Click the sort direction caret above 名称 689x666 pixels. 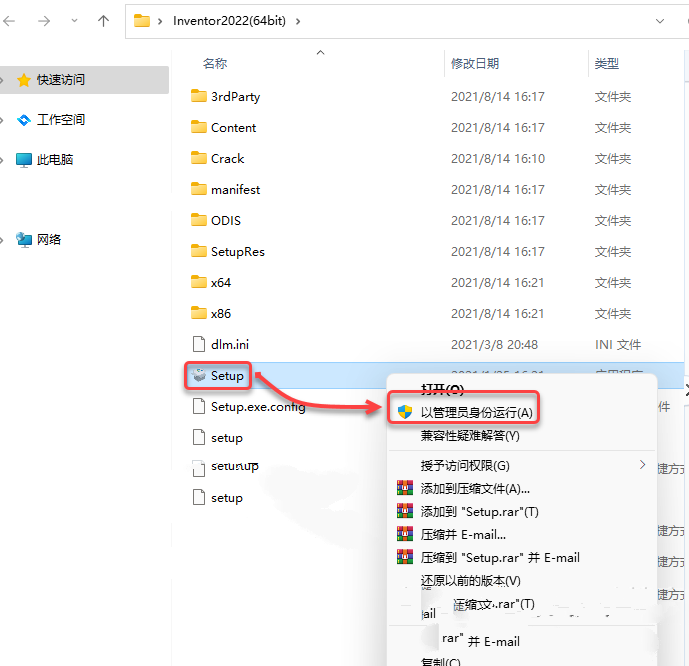(x=320, y=52)
